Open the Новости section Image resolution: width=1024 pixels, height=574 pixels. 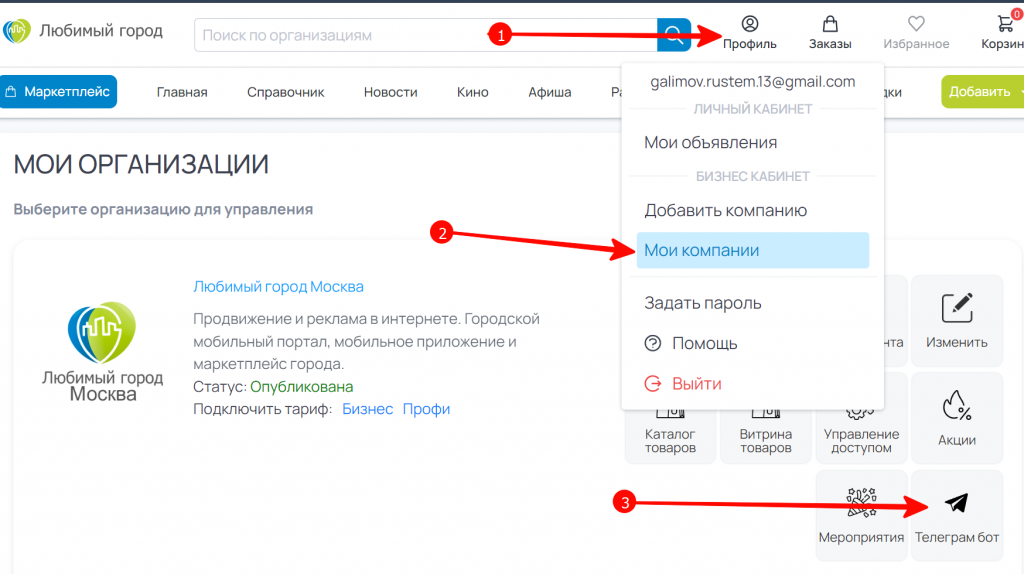coord(391,92)
